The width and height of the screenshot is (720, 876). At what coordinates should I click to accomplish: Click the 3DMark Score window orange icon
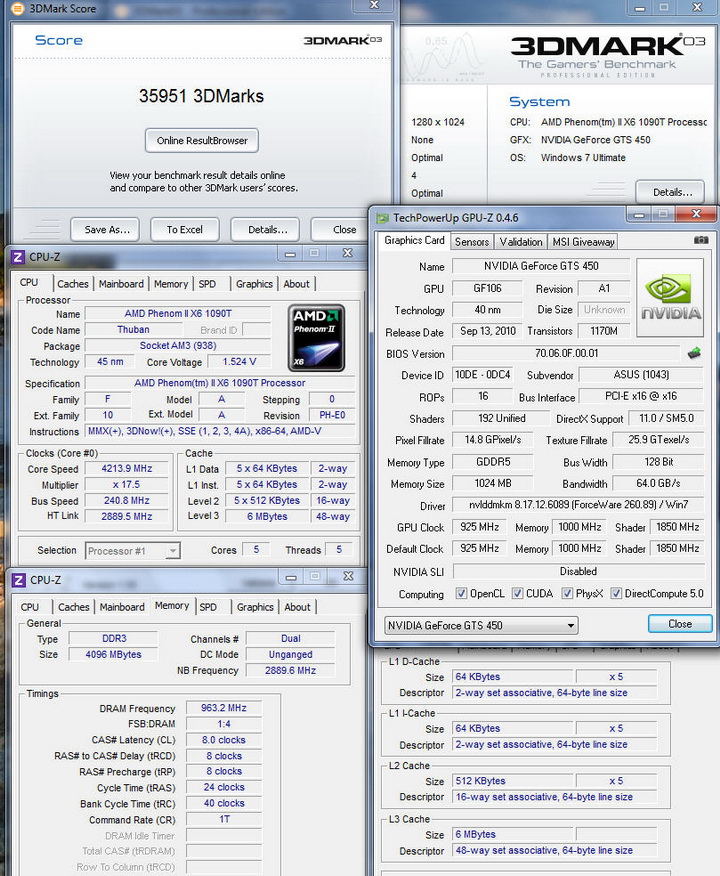coord(18,8)
